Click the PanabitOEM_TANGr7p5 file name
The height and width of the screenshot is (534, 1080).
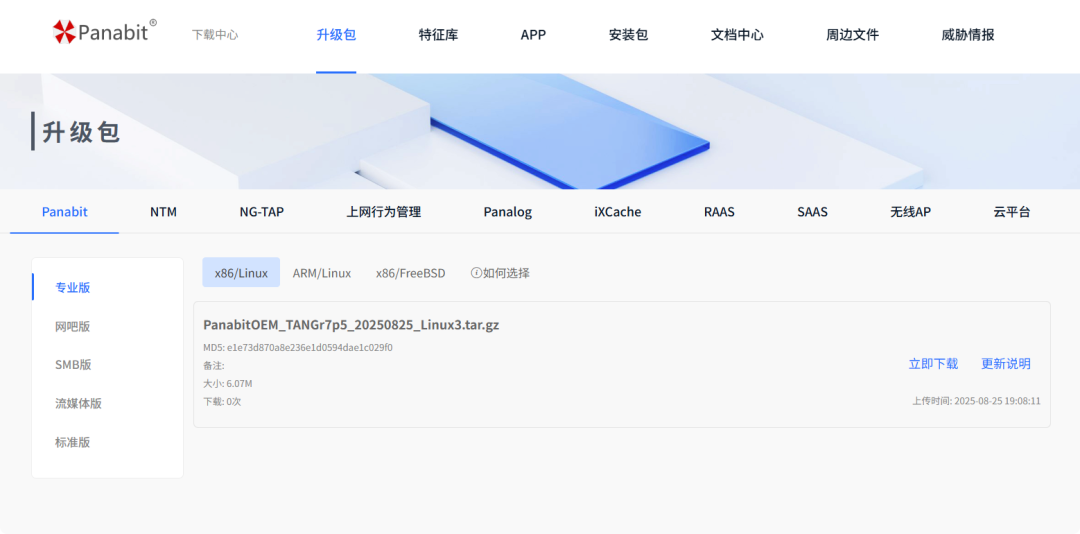[350, 325]
